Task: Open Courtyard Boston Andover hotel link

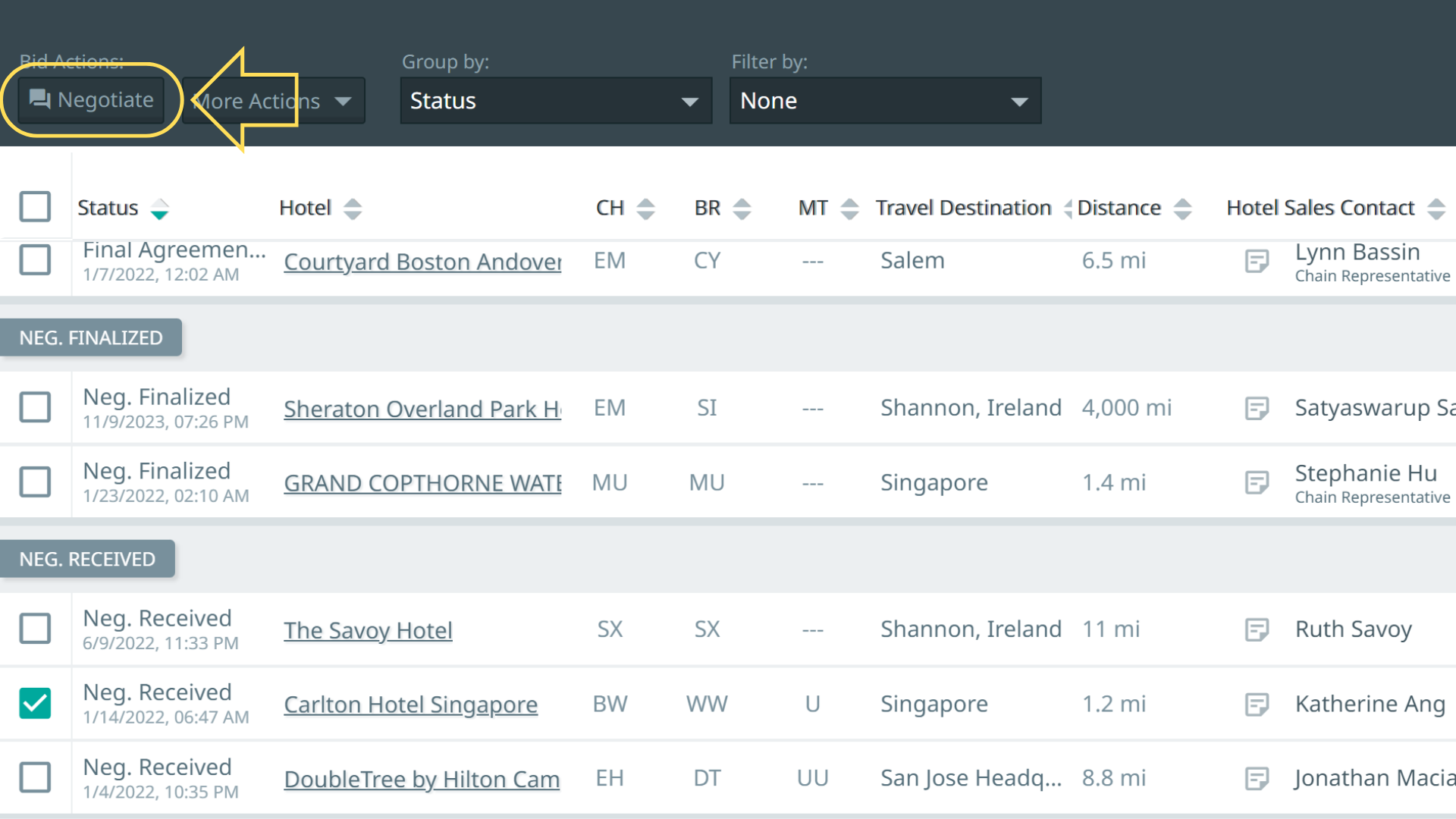Action: click(x=422, y=262)
